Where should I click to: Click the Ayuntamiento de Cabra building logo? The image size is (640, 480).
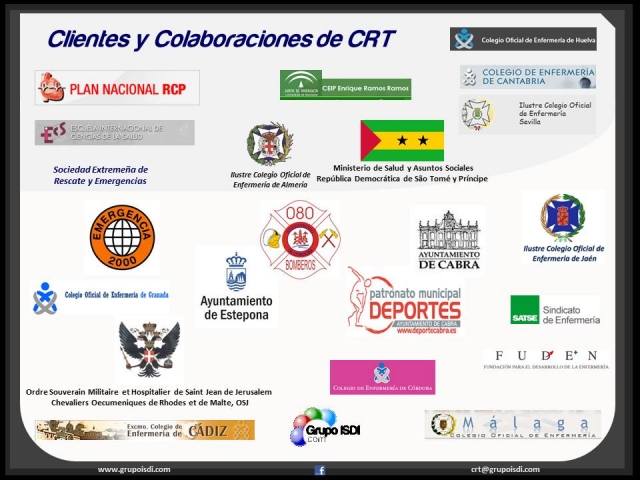[x=449, y=240]
